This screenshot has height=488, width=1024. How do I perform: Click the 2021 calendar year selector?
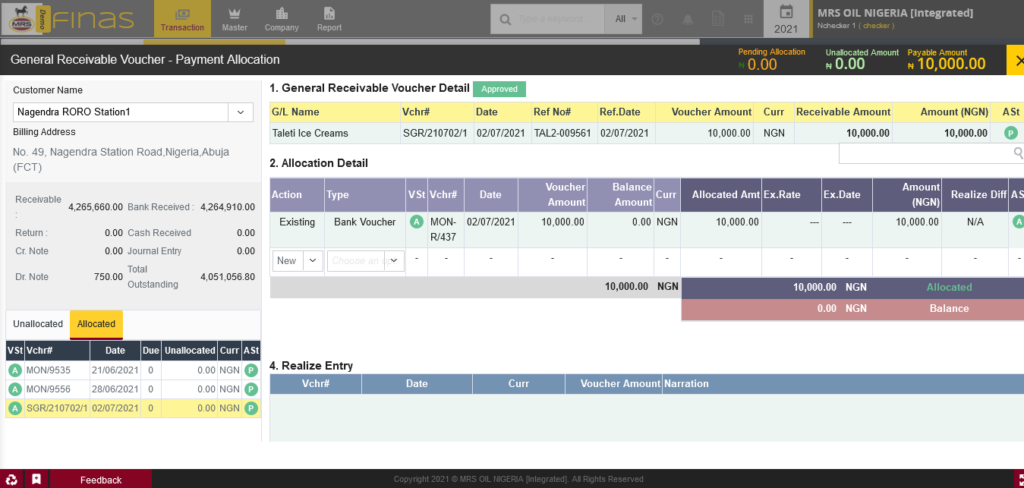coord(786,20)
